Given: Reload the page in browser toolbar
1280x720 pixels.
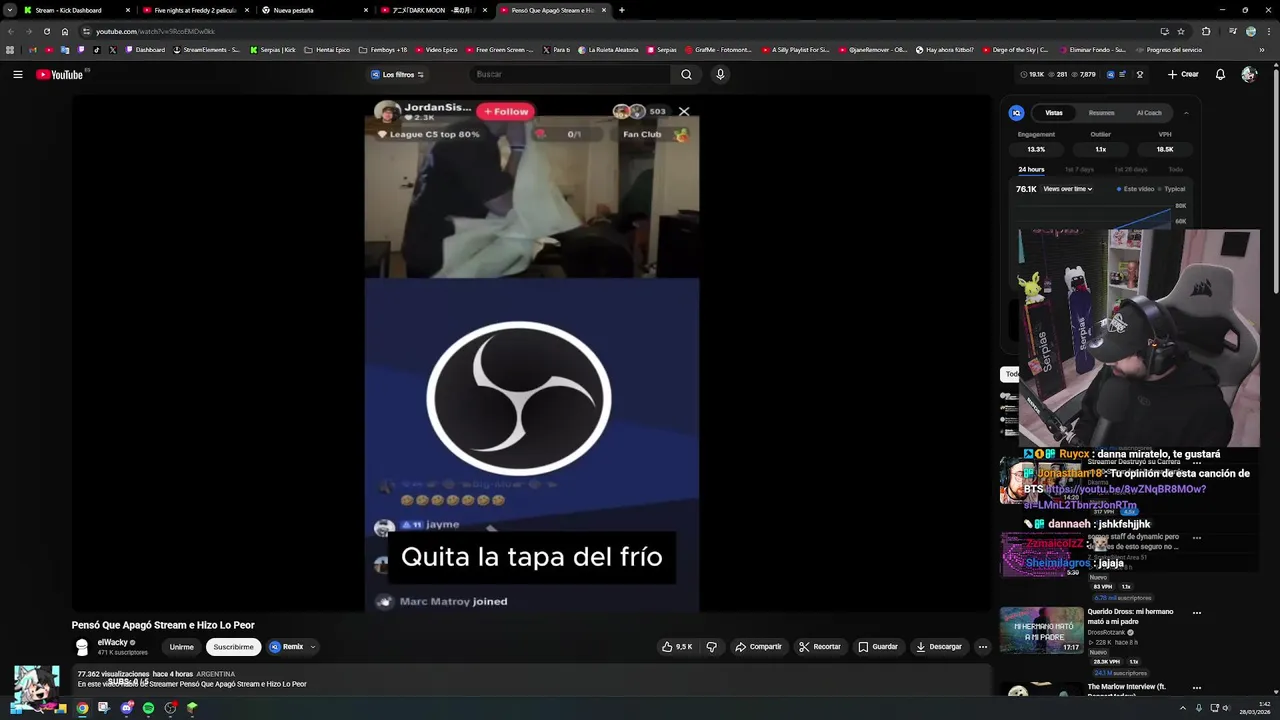Looking at the screenshot, I should [46, 31].
